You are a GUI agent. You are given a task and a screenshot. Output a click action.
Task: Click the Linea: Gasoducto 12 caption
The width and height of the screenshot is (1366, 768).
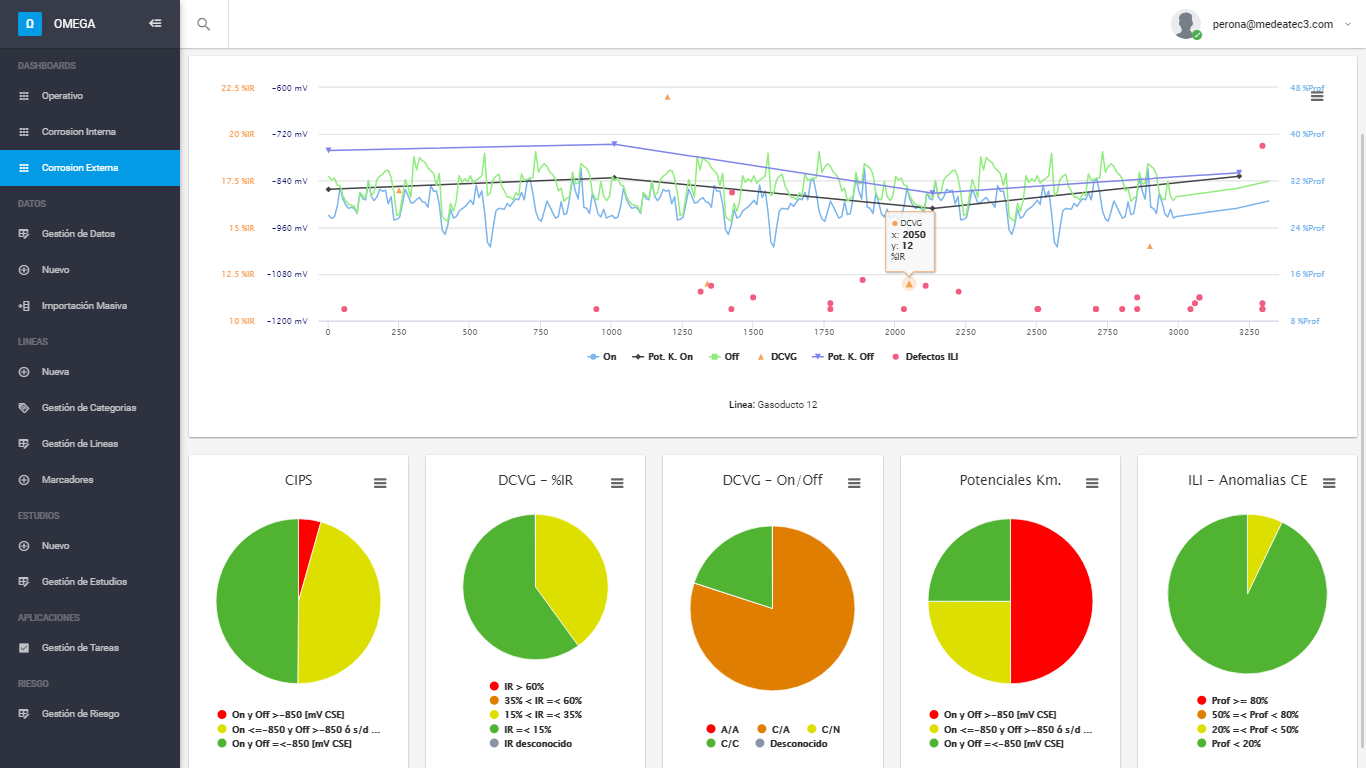tap(773, 405)
